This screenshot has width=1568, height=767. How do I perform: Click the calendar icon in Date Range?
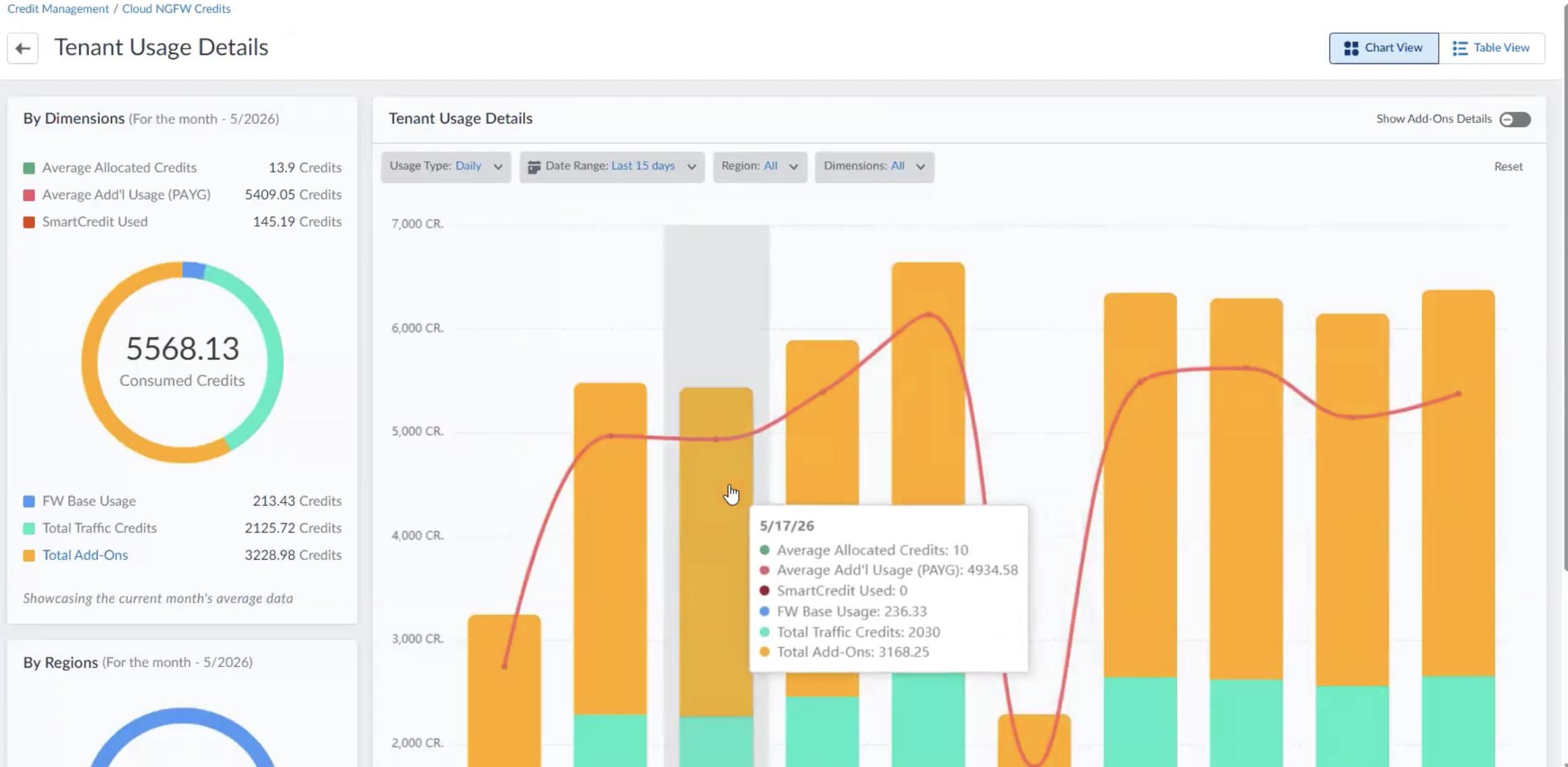click(534, 167)
